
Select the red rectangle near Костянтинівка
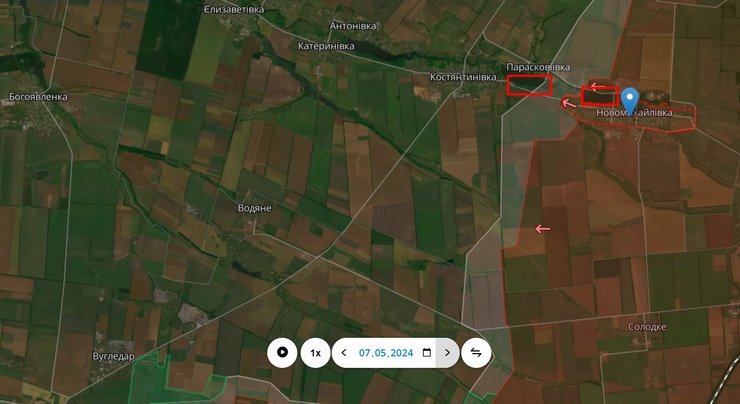pos(529,85)
